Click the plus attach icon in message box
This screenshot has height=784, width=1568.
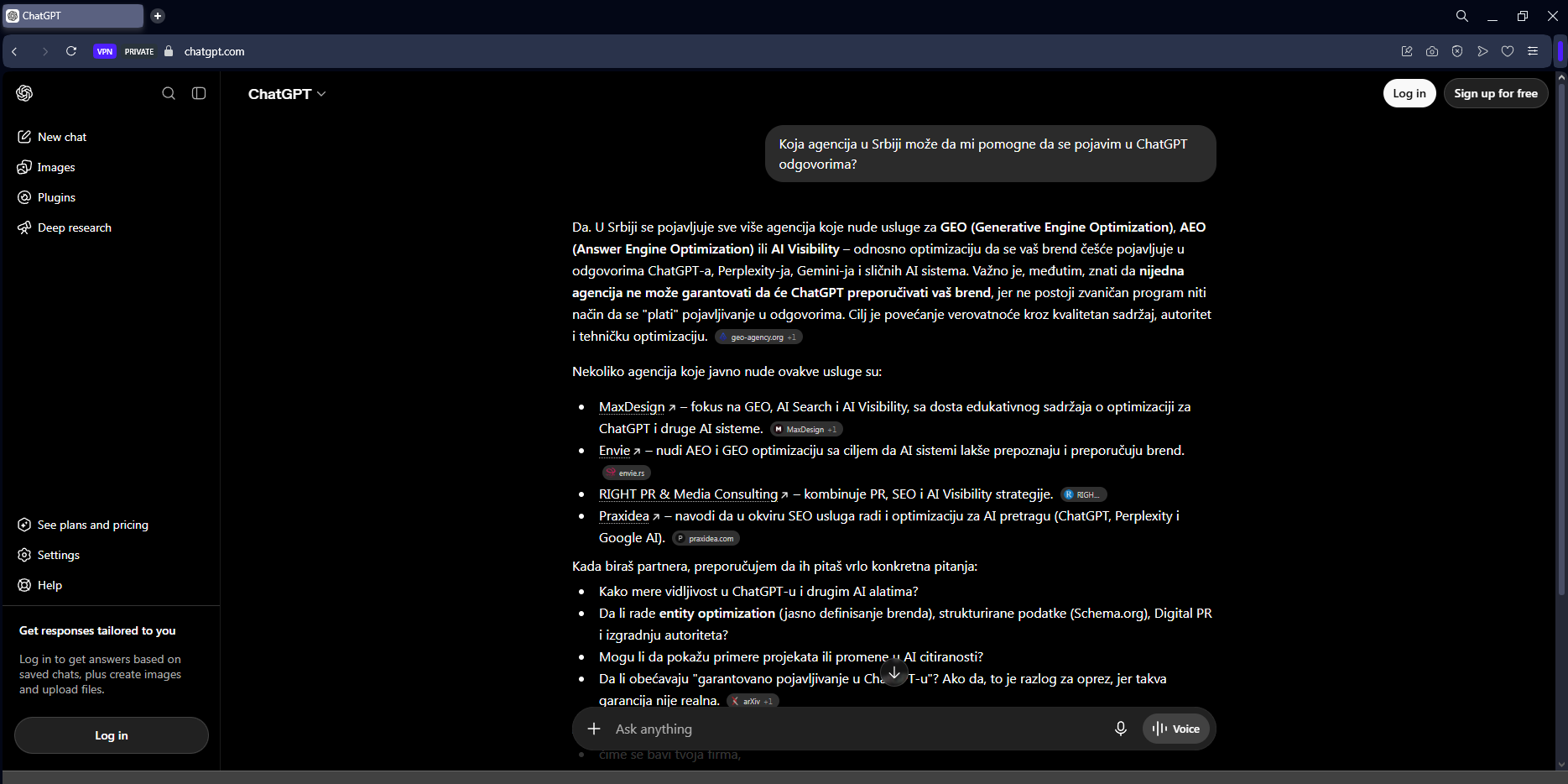[594, 729]
